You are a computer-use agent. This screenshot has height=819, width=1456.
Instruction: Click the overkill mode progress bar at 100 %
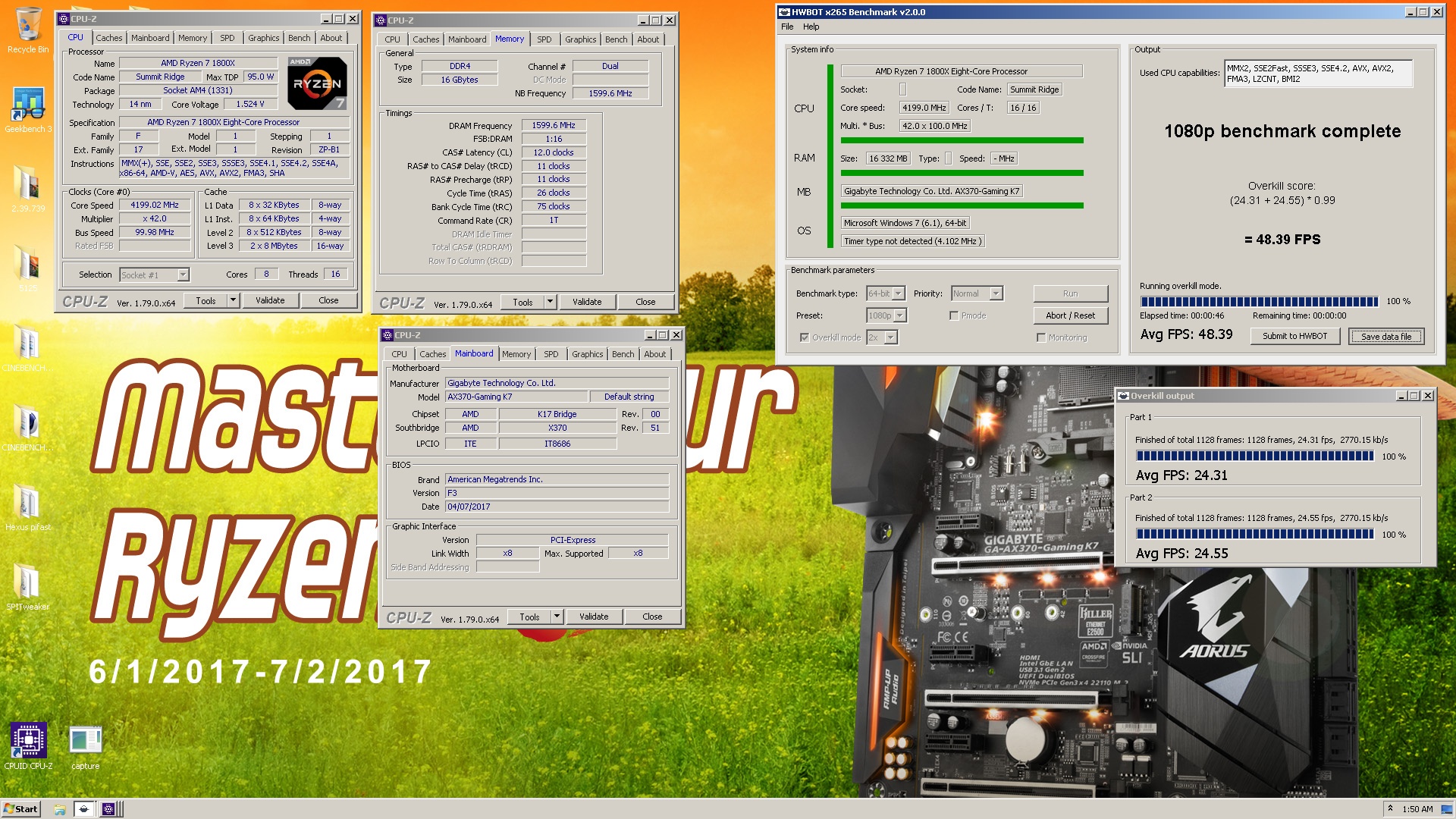pyautogui.click(x=1259, y=302)
